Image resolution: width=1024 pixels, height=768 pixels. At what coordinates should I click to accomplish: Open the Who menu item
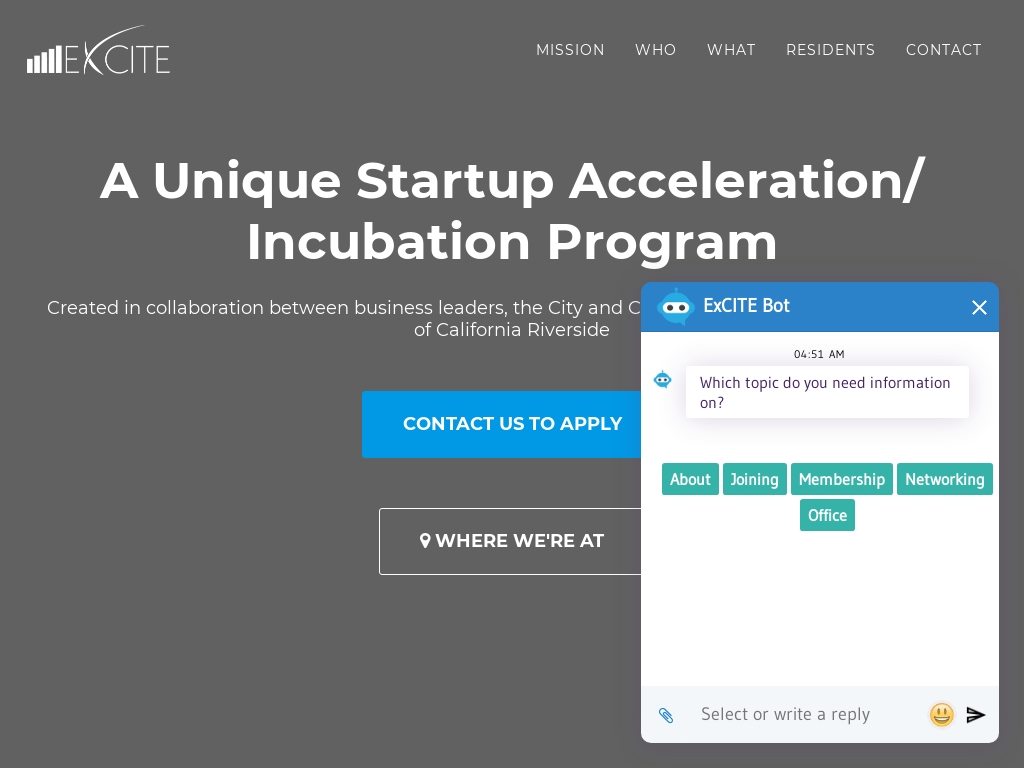point(655,50)
